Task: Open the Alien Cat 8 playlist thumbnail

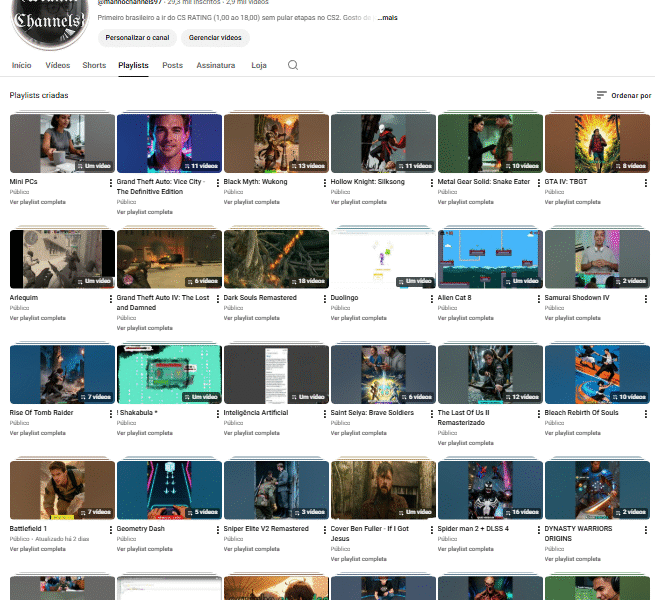Action: (x=490, y=259)
